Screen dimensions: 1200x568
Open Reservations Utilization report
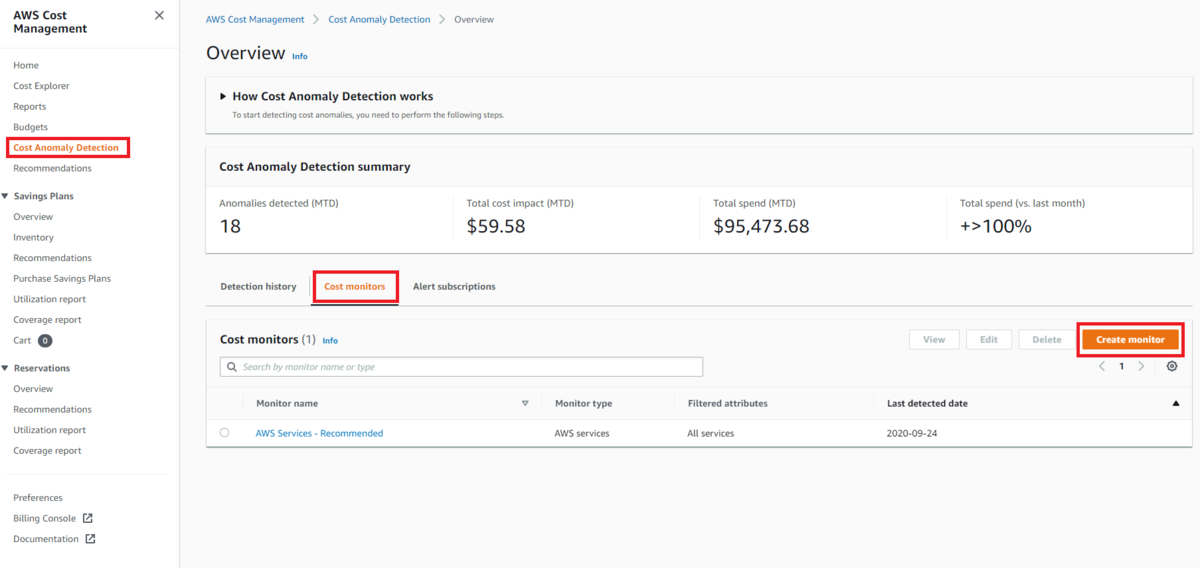click(49, 430)
